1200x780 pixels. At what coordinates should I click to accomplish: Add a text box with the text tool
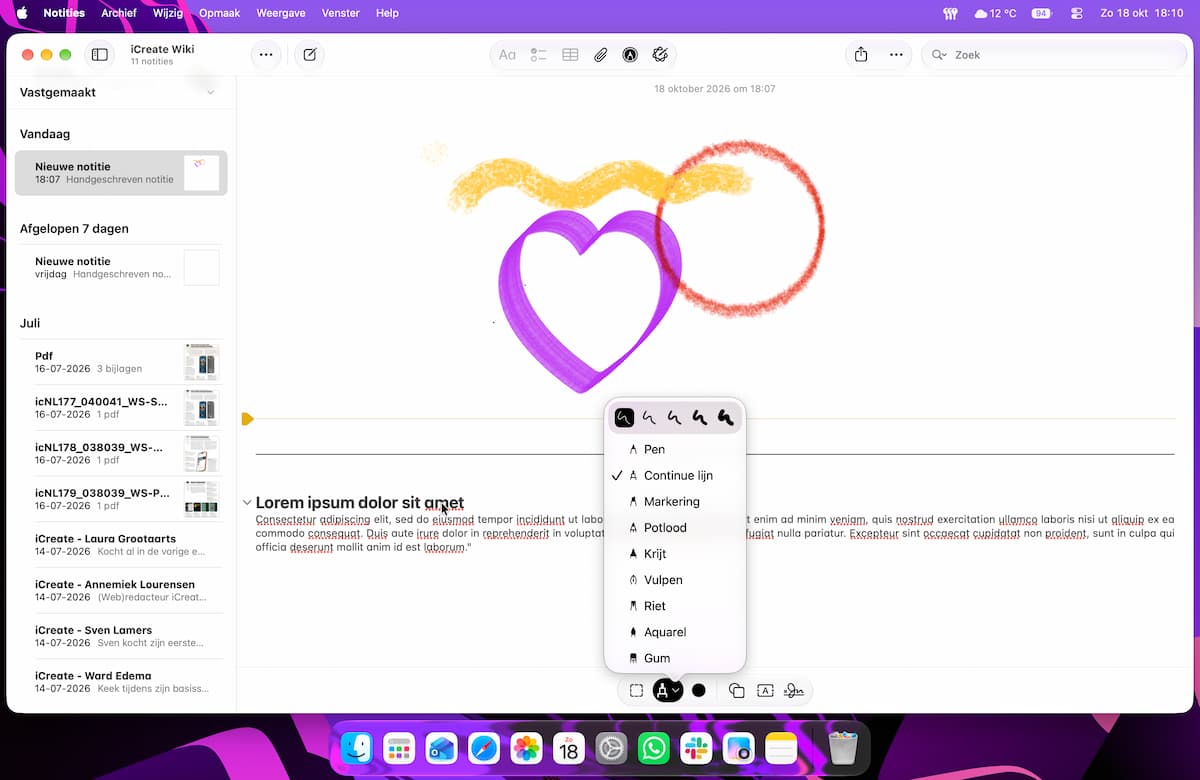pos(765,690)
